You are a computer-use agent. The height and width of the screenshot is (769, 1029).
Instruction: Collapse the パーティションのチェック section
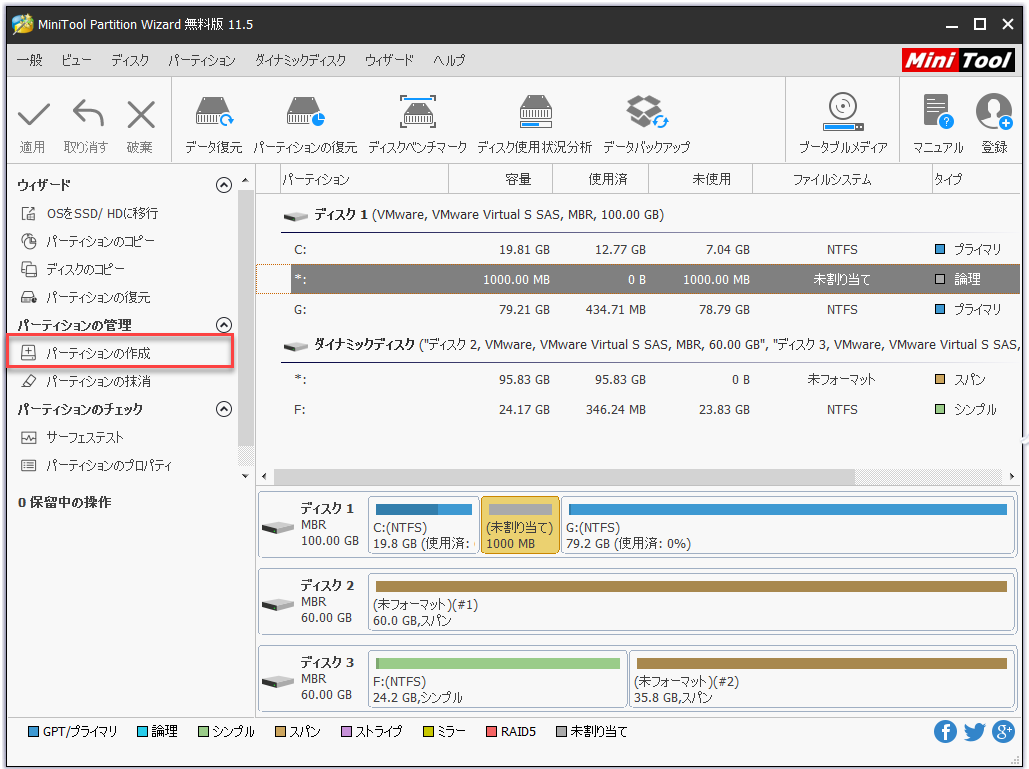pos(224,409)
